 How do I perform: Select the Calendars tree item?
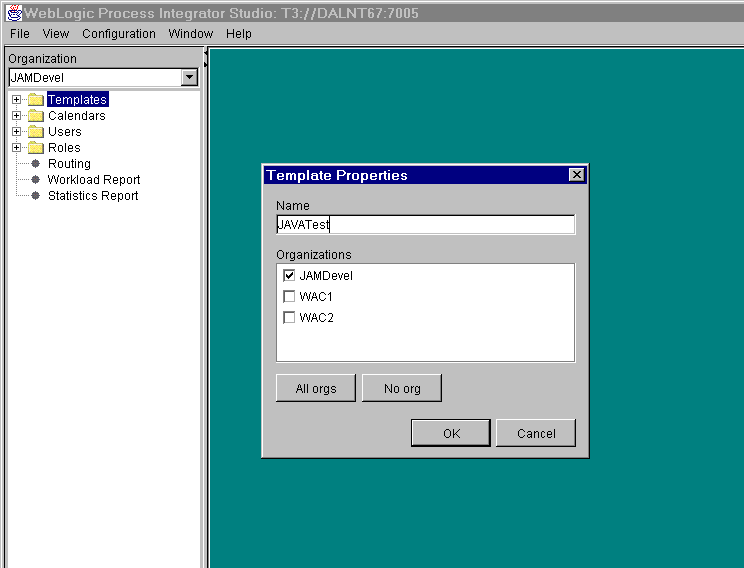pyautogui.click(x=76, y=116)
